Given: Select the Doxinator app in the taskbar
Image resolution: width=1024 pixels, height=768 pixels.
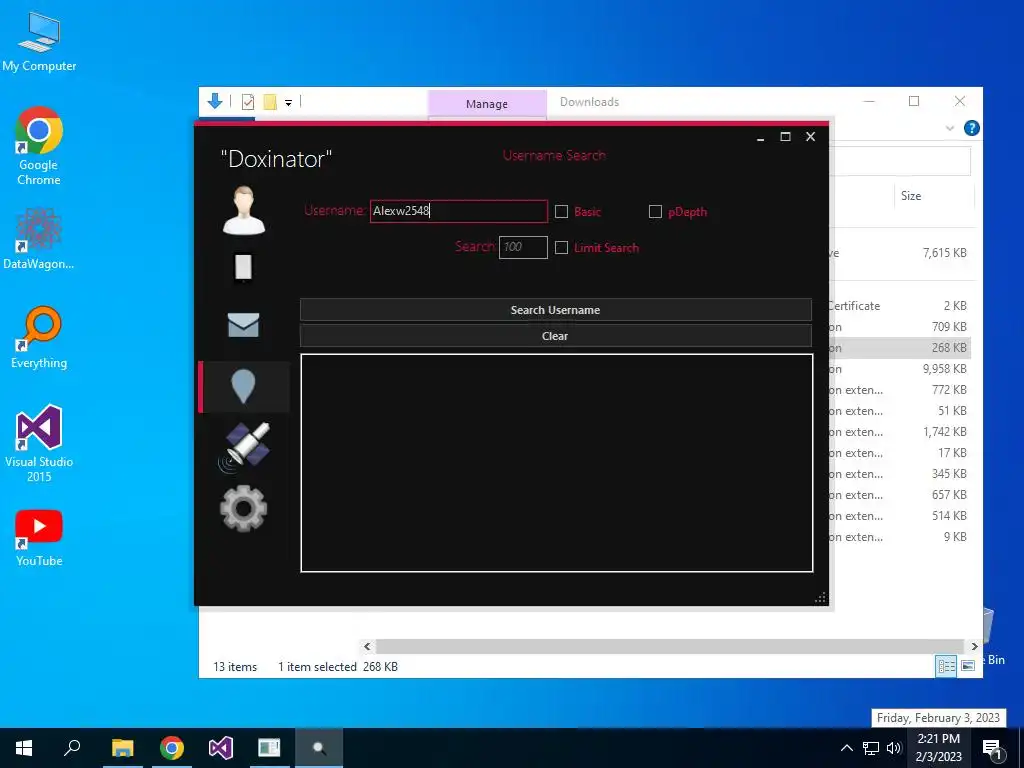Looking at the screenshot, I should [x=319, y=748].
